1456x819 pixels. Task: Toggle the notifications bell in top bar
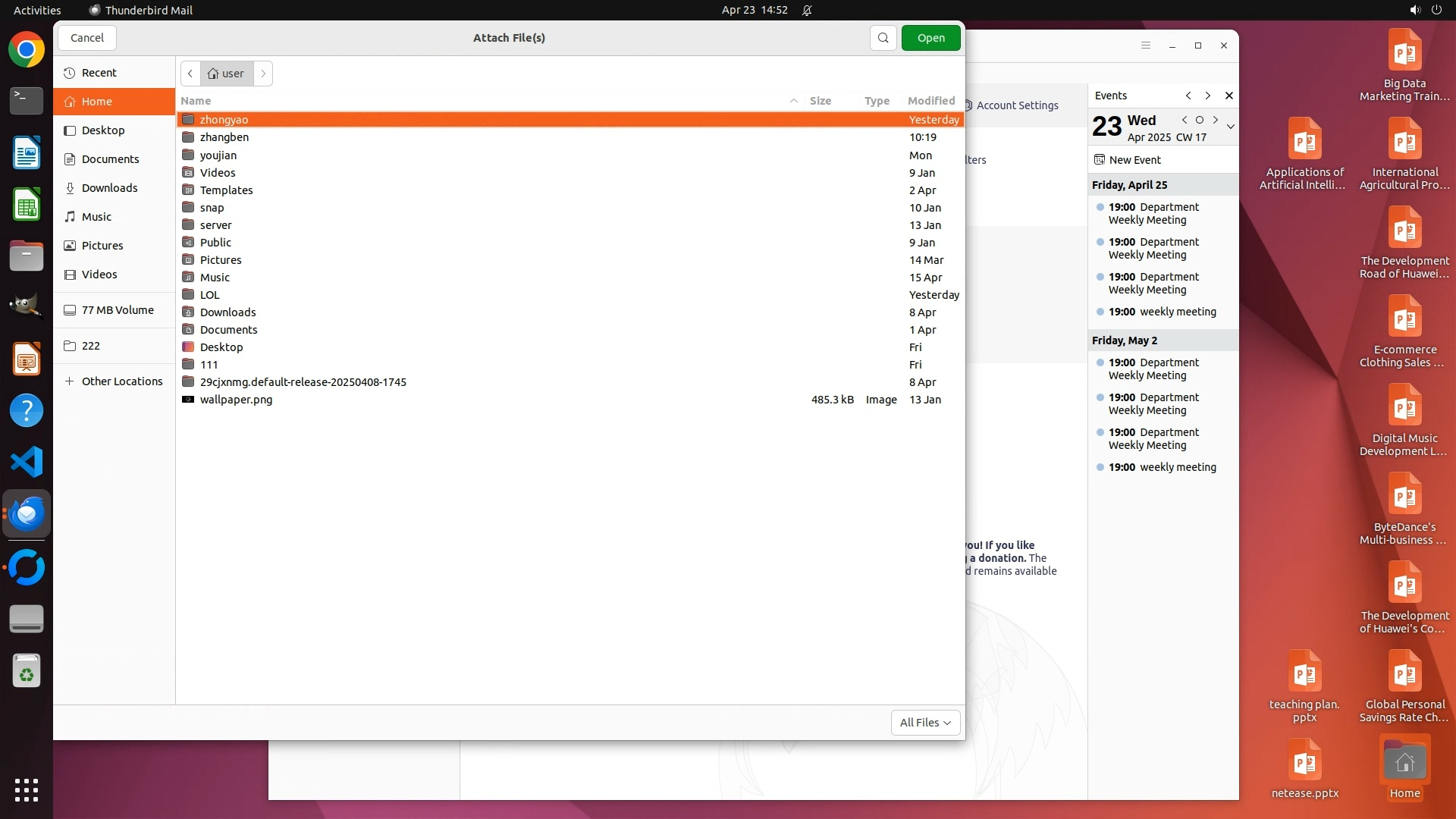coord(808,10)
